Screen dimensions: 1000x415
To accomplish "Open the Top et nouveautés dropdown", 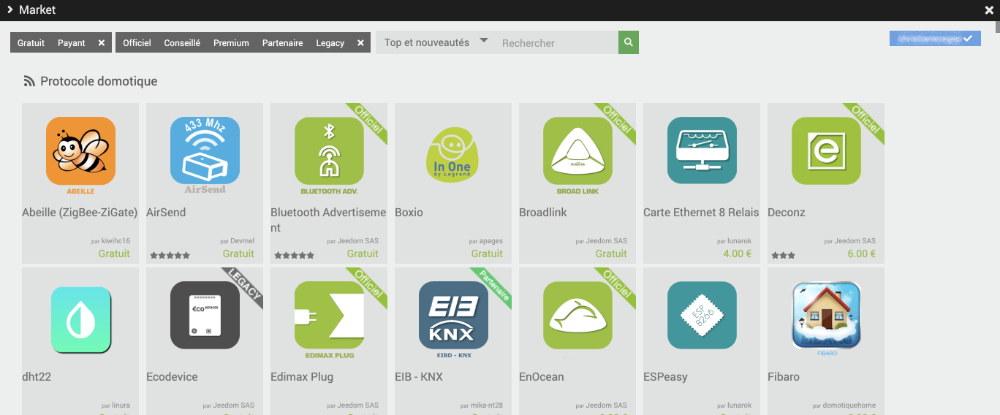I will [436, 43].
